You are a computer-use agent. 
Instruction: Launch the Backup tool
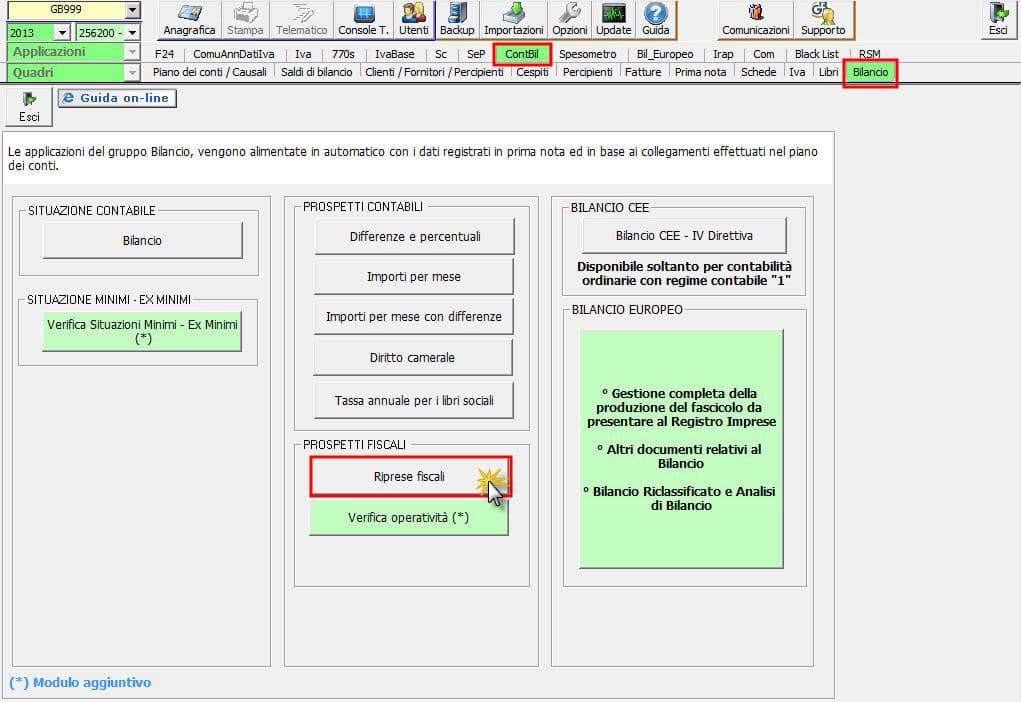[457, 19]
